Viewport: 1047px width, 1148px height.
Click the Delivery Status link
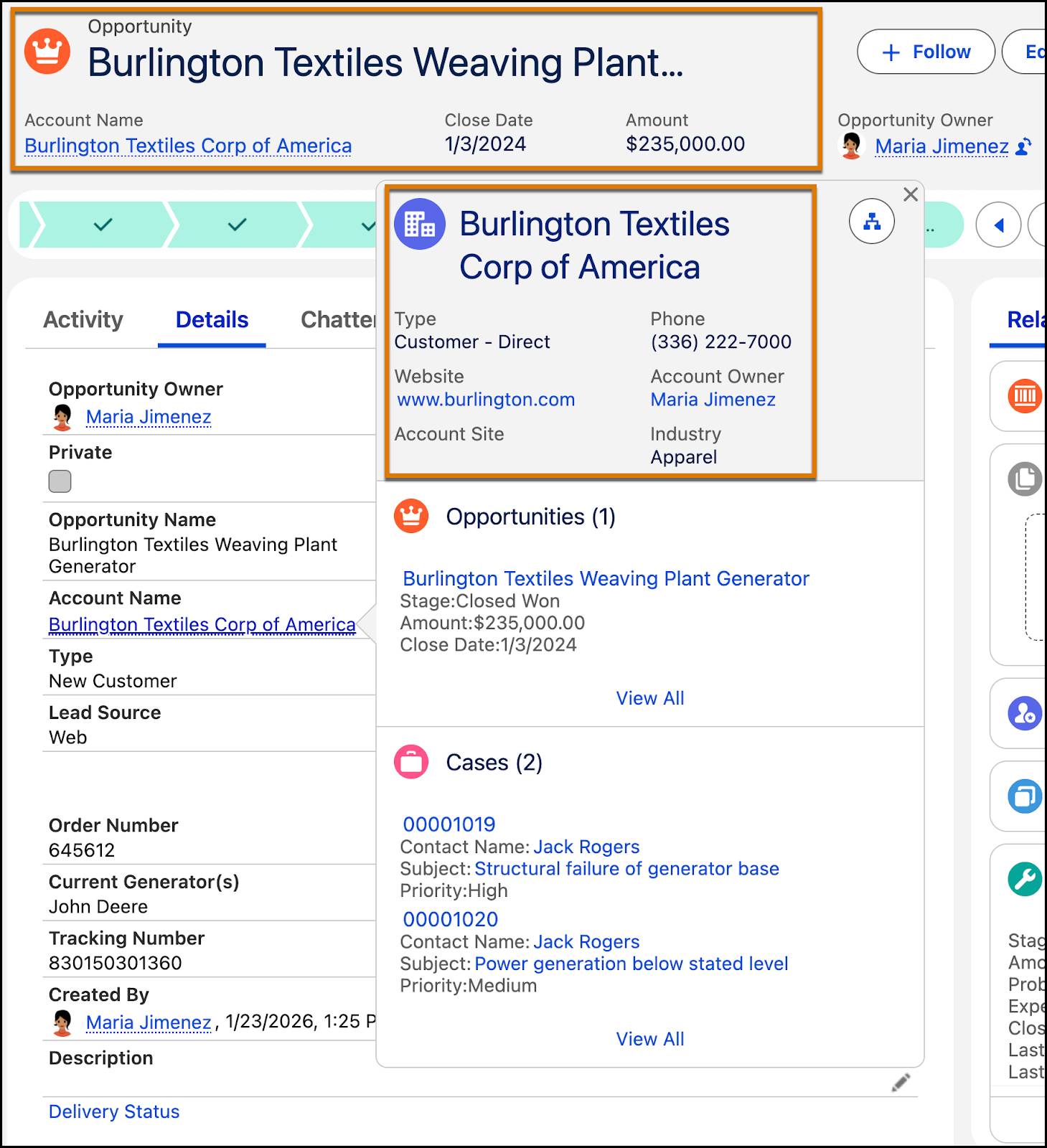[x=114, y=1111]
